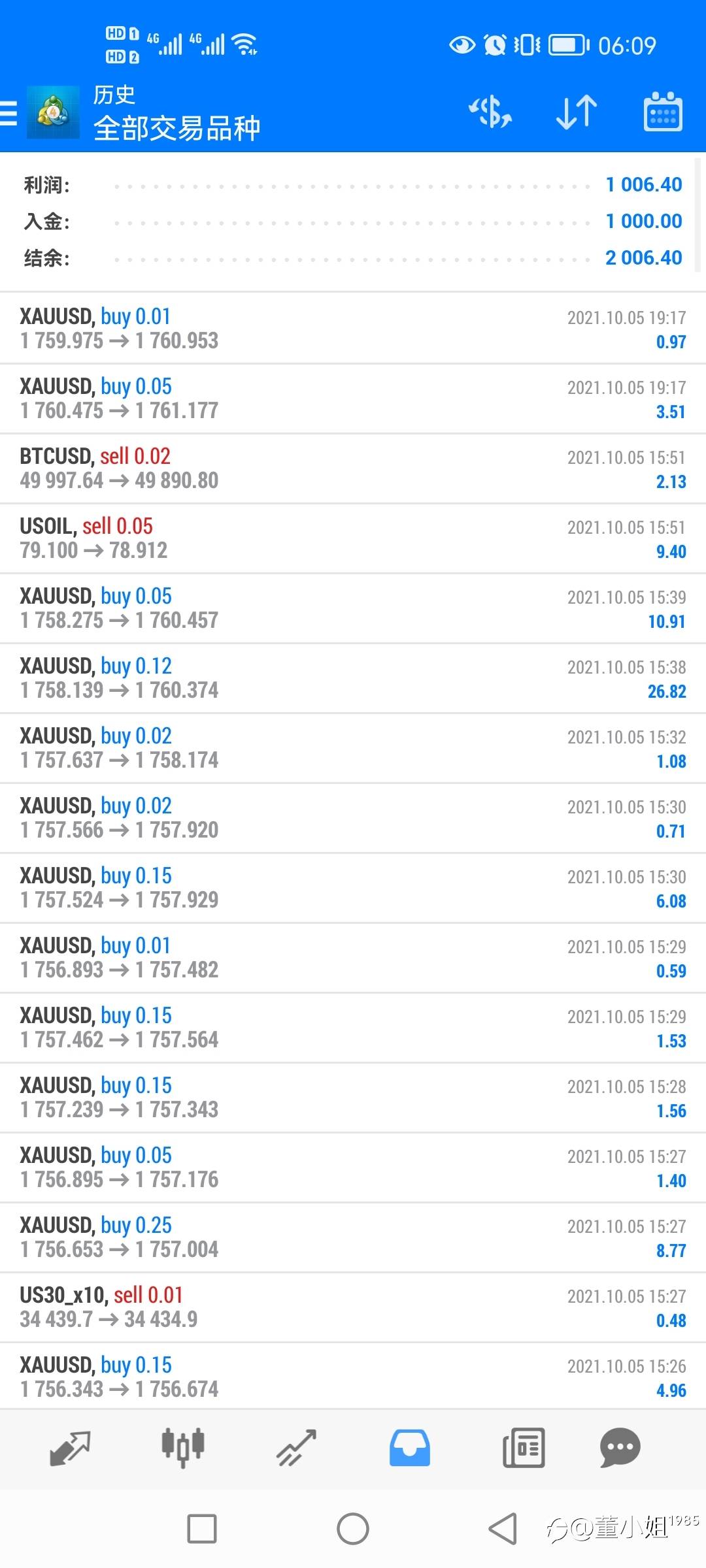Open the chat messages tab
706x1568 pixels.
620,1448
